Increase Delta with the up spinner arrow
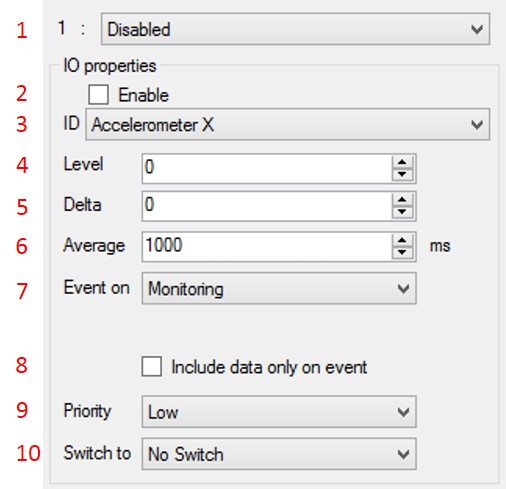The width and height of the screenshot is (506, 489). (402, 200)
